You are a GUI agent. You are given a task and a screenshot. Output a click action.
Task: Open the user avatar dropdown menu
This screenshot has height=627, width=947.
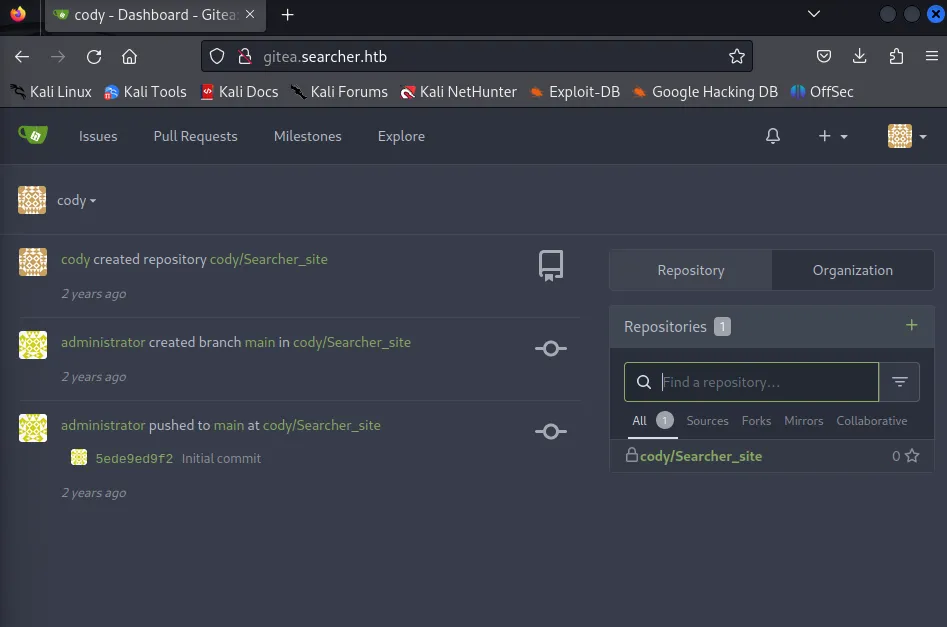point(907,136)
